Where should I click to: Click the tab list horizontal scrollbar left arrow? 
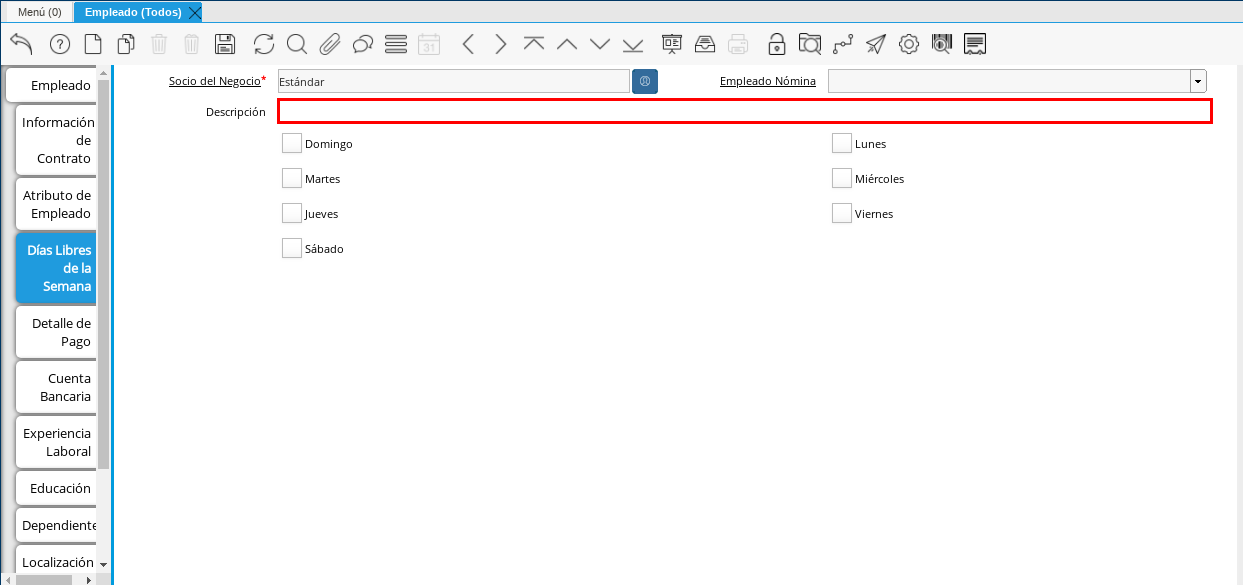tap(7, 579)
